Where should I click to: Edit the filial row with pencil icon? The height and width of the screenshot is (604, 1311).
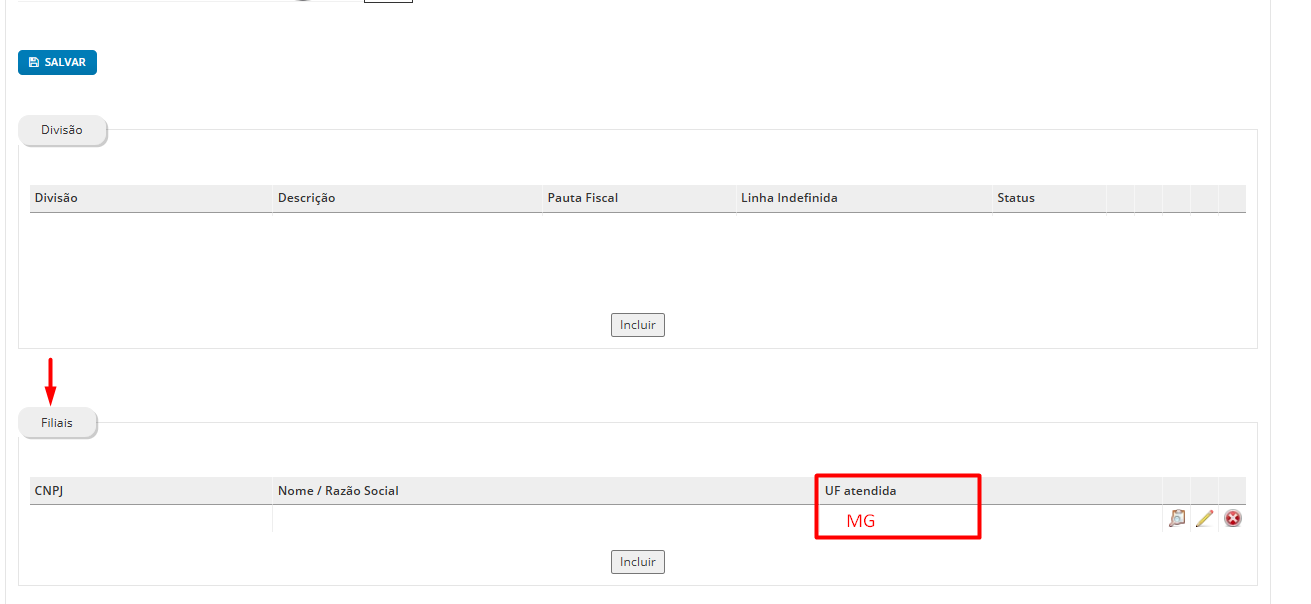point(1205,518)
